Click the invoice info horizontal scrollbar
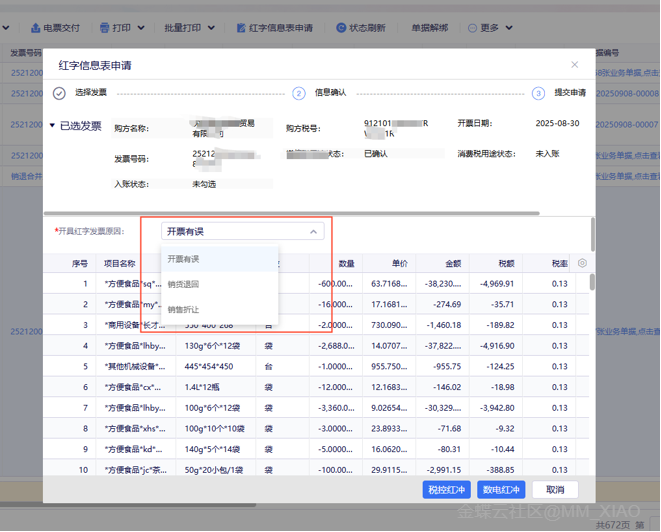661x532 pixels. (x=292, y=213)
